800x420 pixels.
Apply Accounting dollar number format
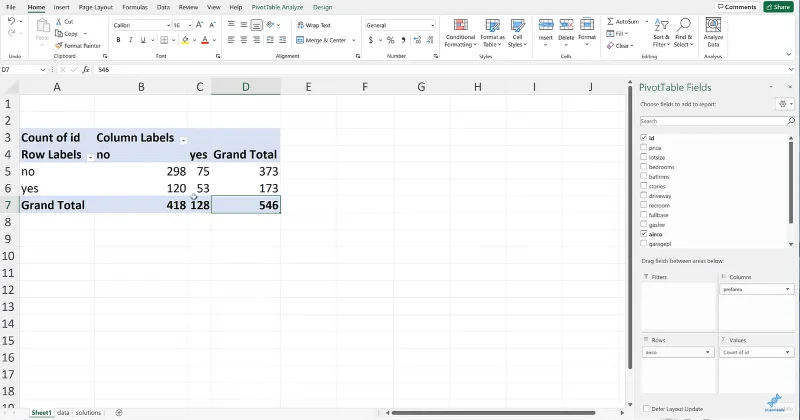371,40
